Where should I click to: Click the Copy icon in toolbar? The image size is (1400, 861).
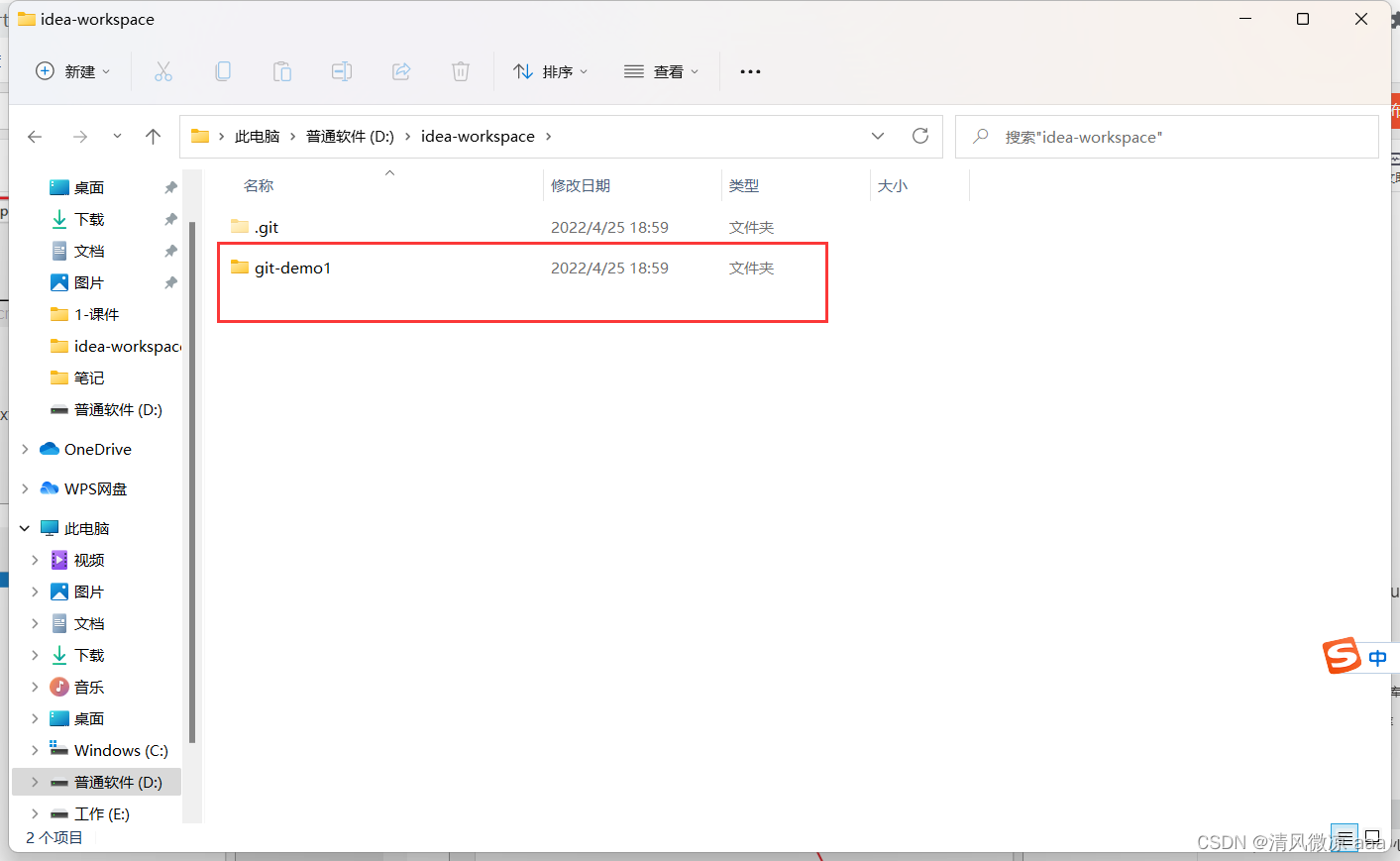(x=223, y=71)
